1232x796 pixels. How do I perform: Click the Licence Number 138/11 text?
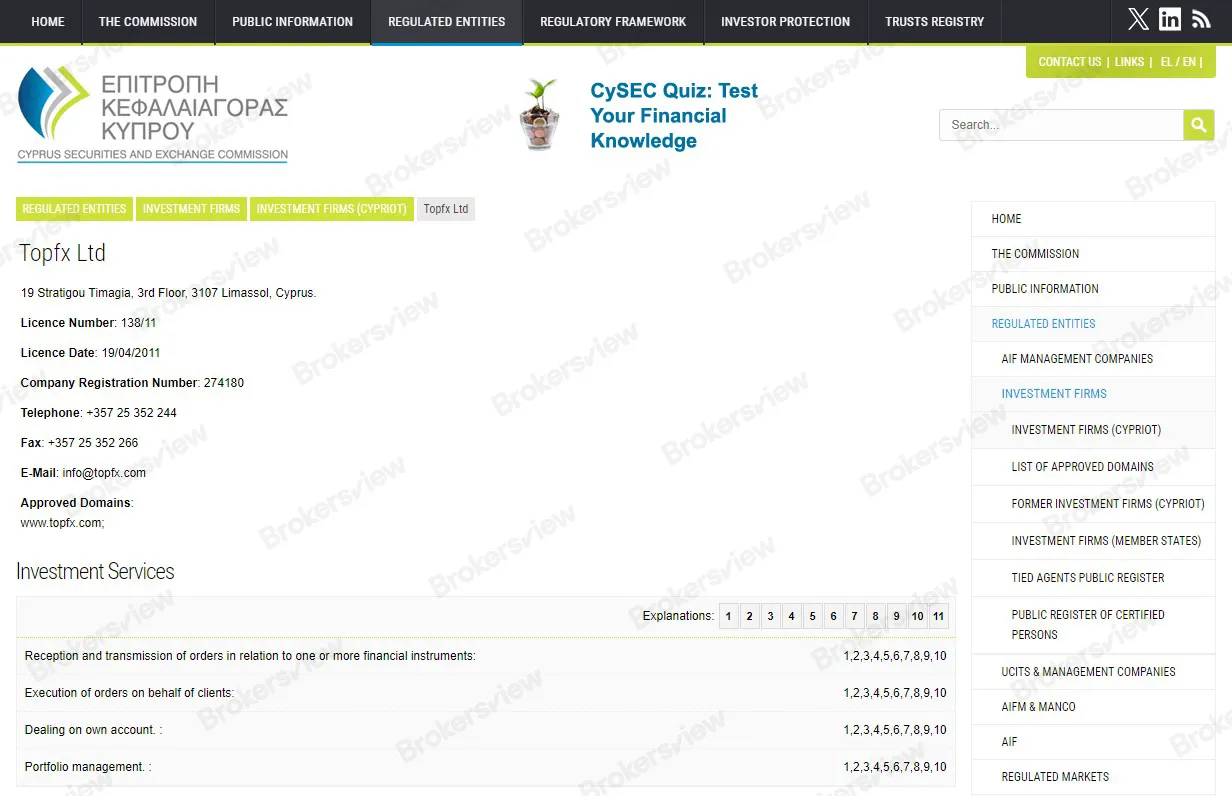88,323
